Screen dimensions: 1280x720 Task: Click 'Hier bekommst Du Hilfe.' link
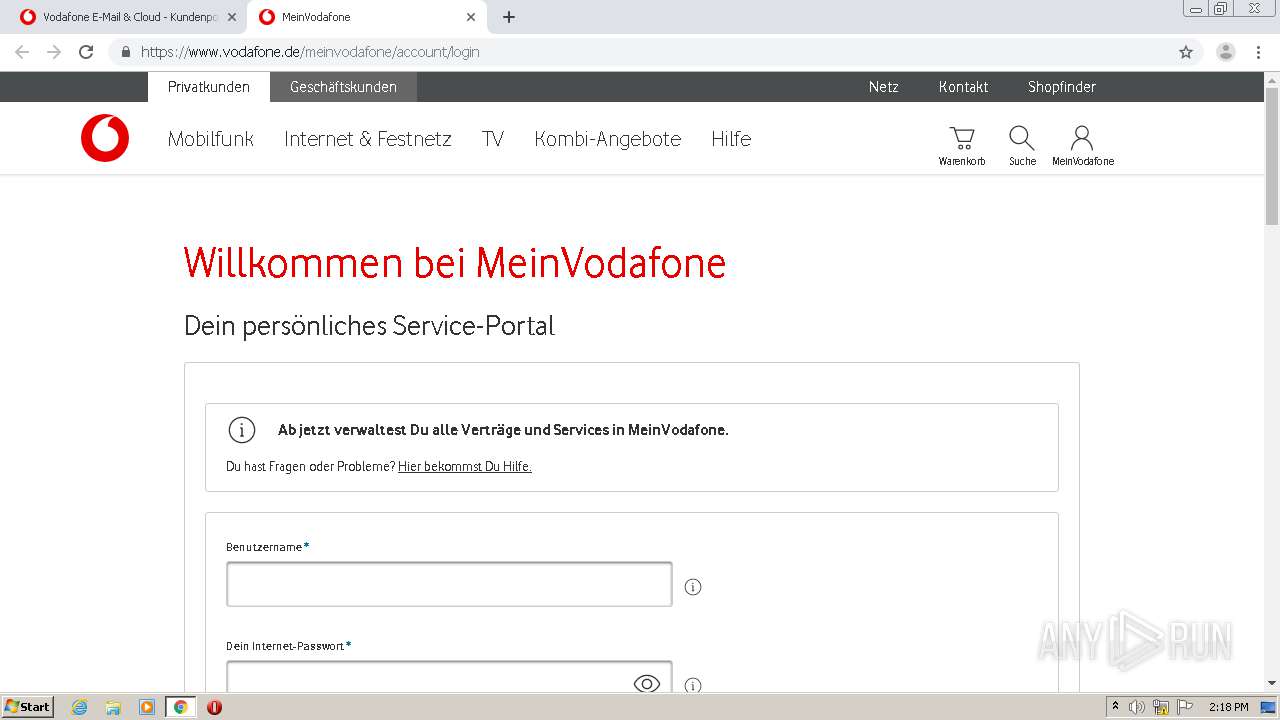coord(465,466)
